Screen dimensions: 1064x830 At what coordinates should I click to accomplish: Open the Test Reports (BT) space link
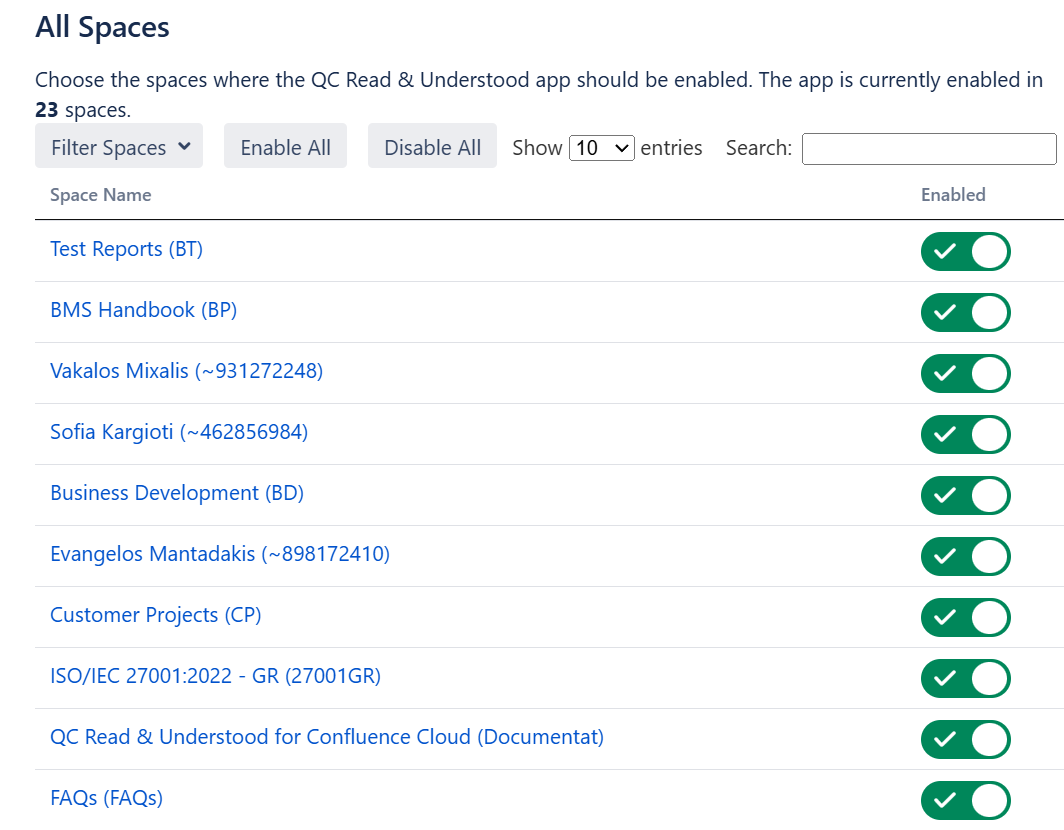126,249
